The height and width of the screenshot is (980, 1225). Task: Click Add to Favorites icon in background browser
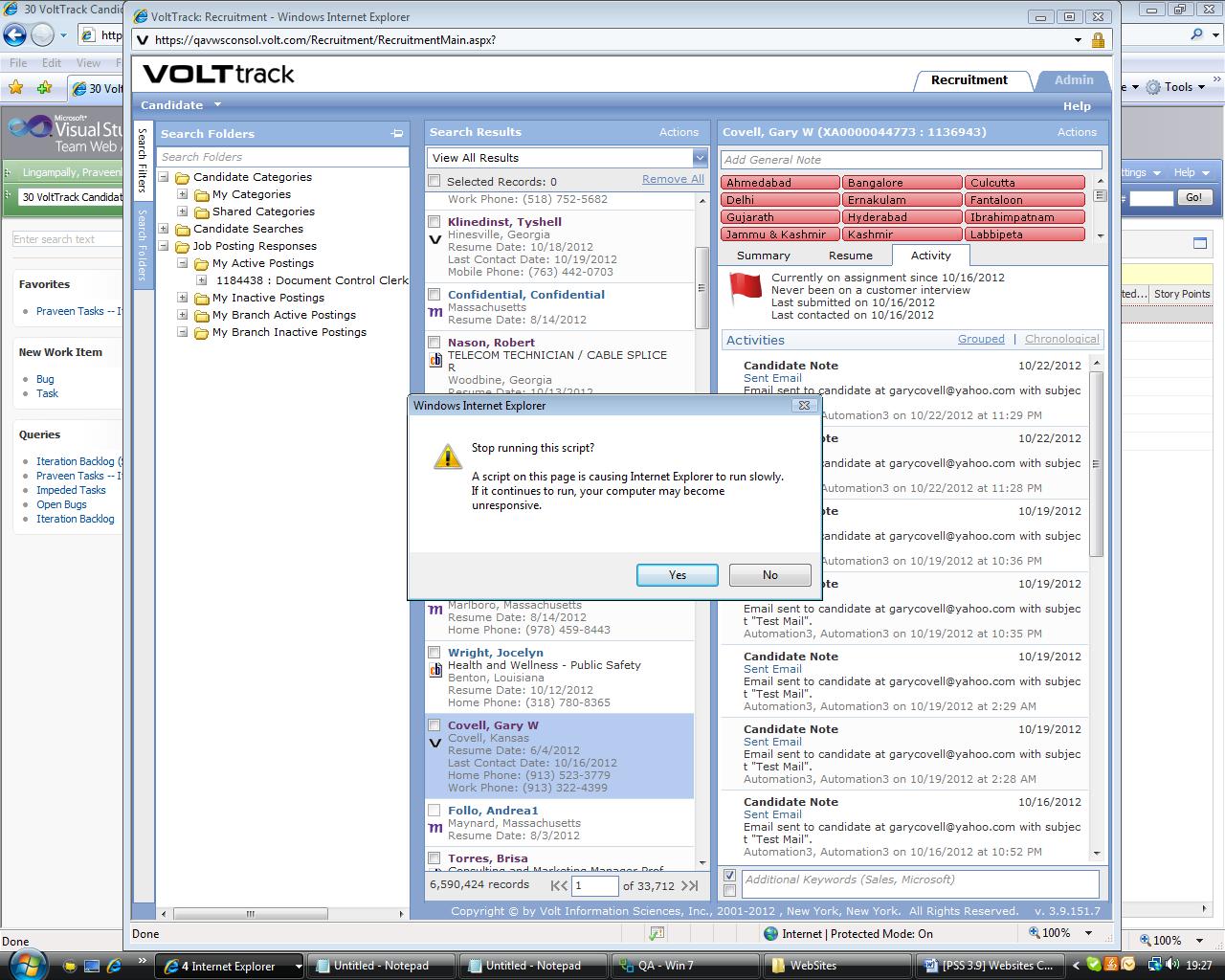[x=44, y=88]
